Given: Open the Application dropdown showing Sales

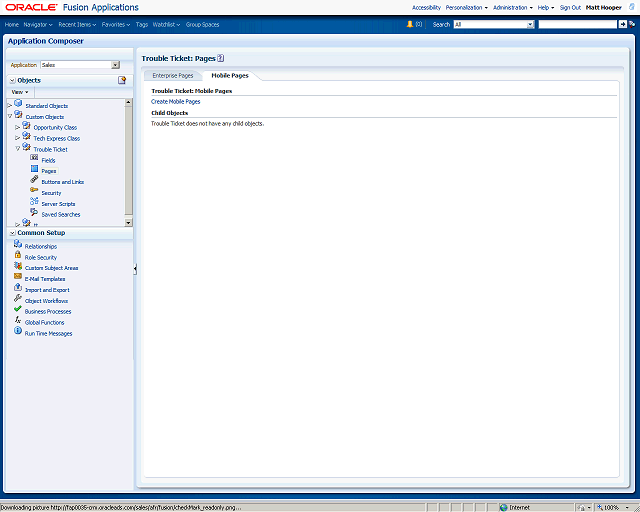Looking at the screenshot, I should pyautogui.click(x=116, y=65).
